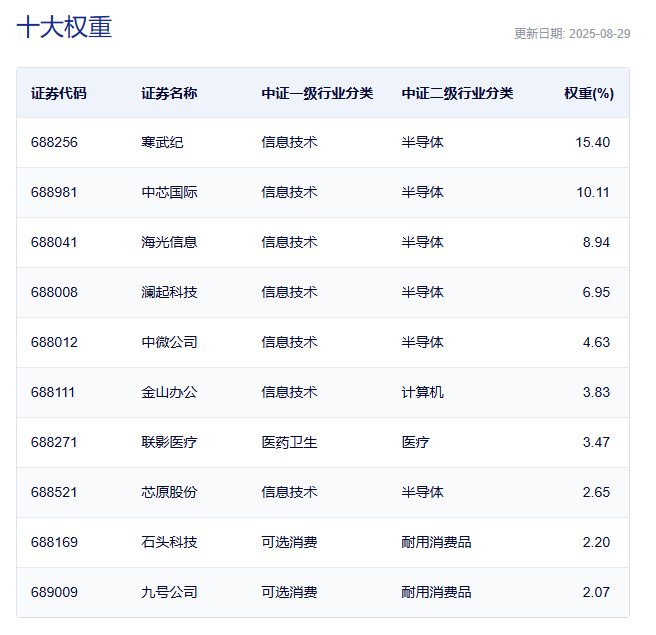Select security code 688521
Image resolution: width=656 pixels, height=635 pixels.
(x=54, y=492)
